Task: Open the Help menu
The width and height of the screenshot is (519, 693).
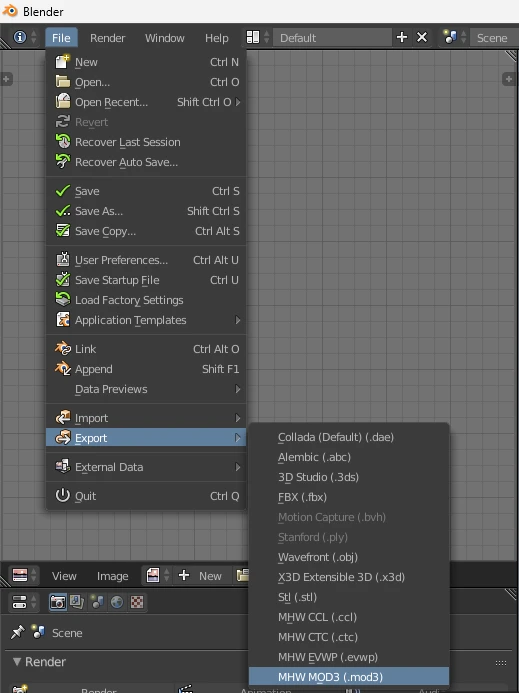Action: (217, 38)
